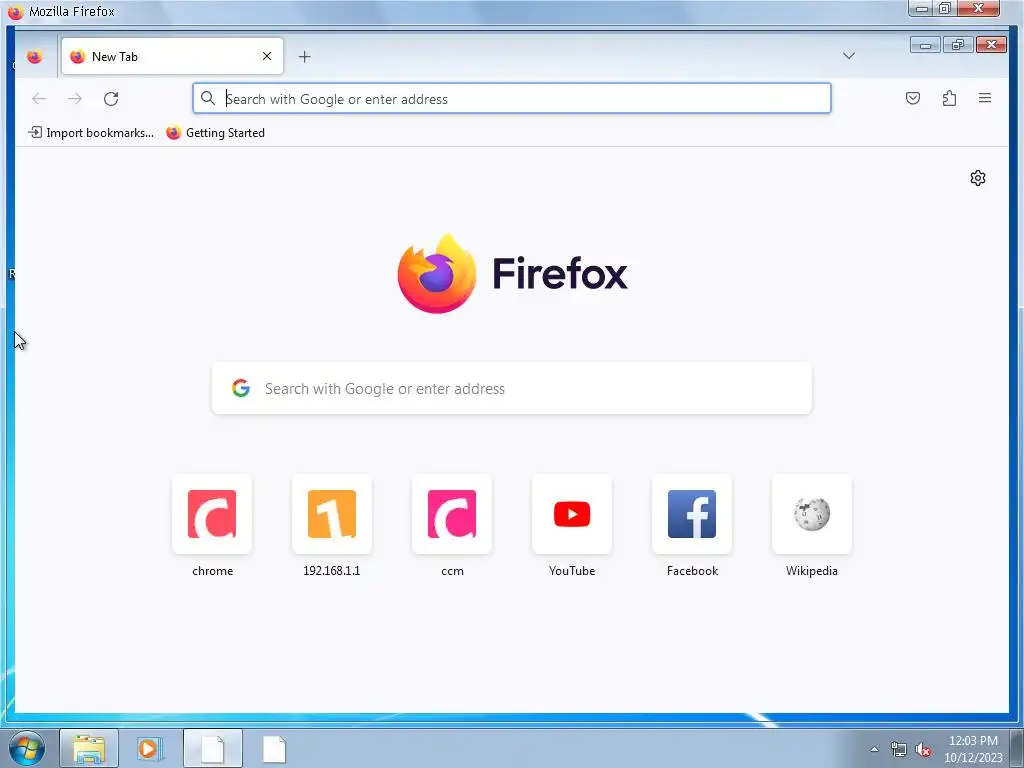Go back using the back arrow
The image size is (1024, 768).
39,99
